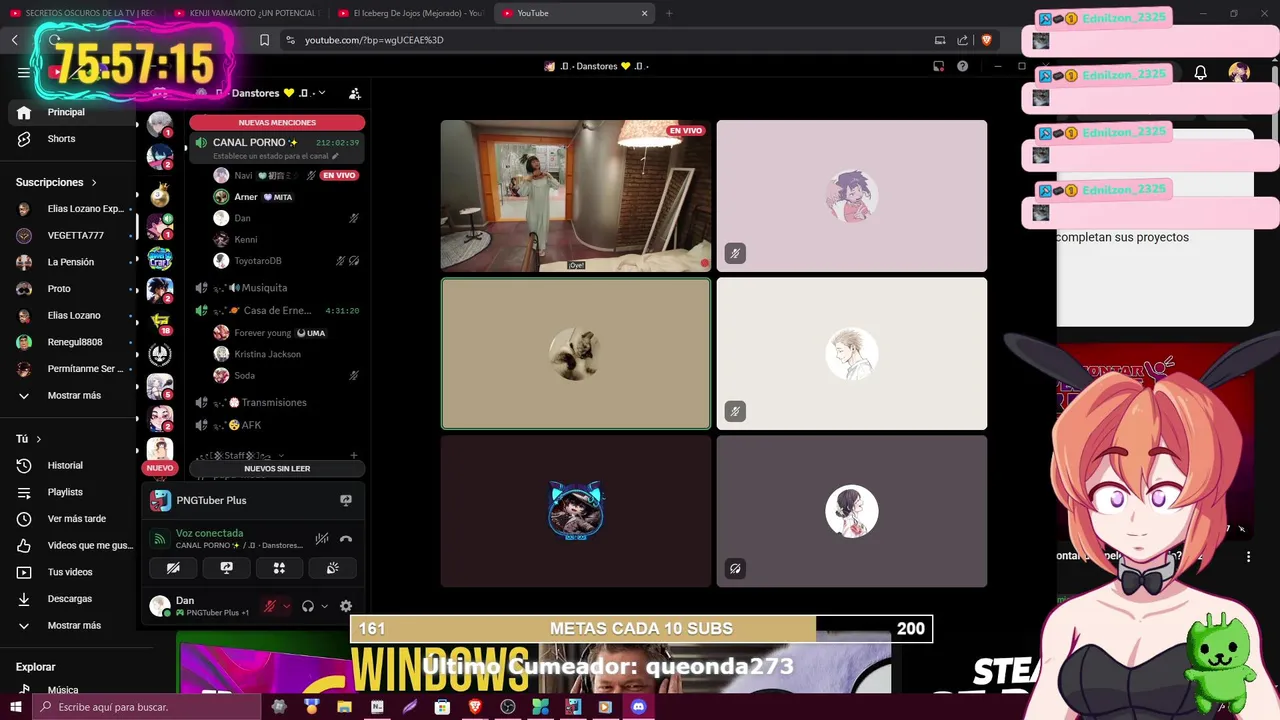Disconnect from the Discord voice channel
1280x720 pixels.
[x=346, y=539]
